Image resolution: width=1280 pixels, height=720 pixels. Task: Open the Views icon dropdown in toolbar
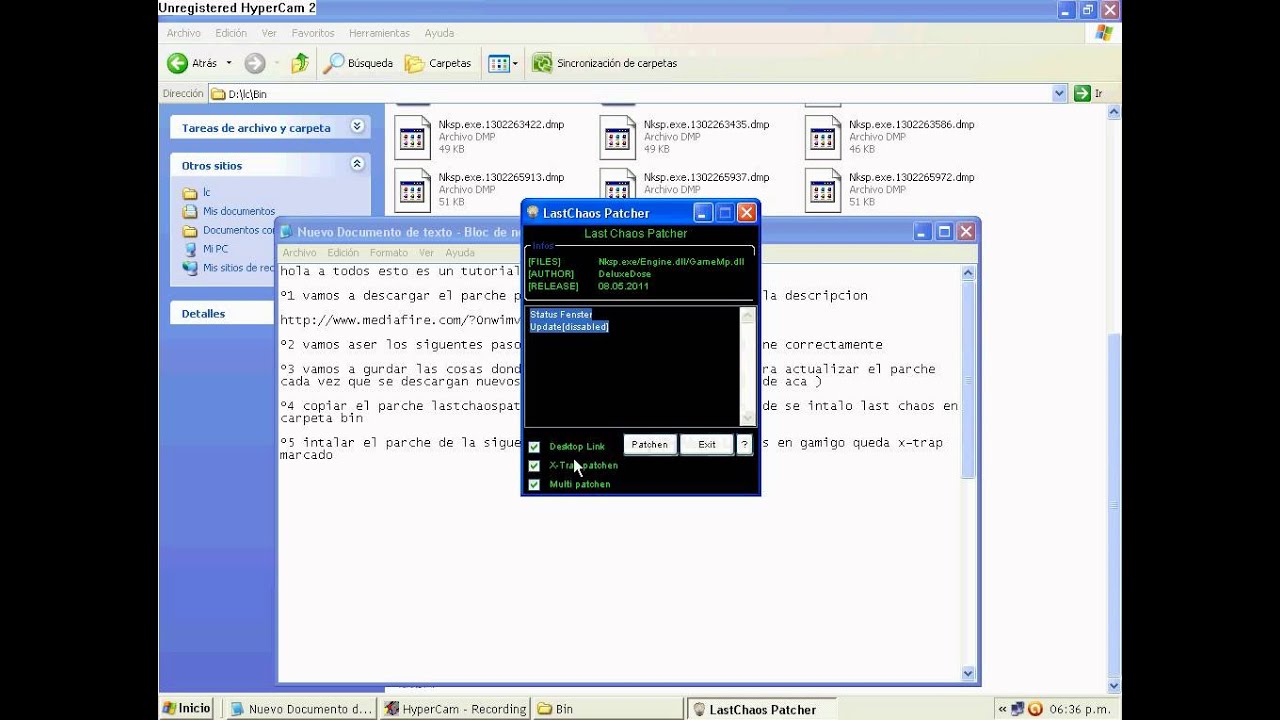503,63
